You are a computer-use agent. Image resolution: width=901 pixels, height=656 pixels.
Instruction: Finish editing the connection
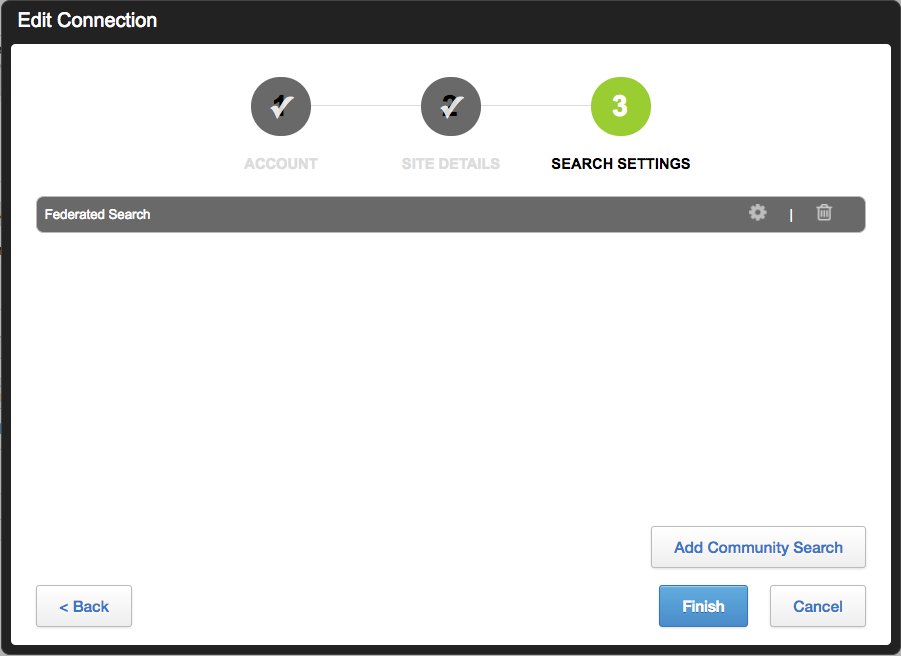(x=703, y=606)
